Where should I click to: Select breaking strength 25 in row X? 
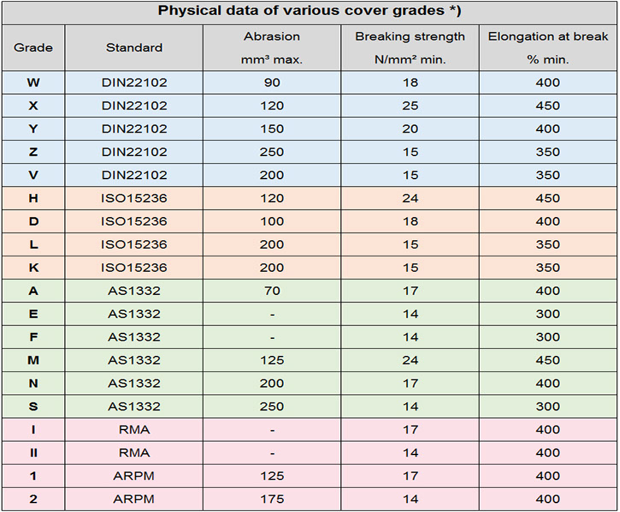coord(410,105)
